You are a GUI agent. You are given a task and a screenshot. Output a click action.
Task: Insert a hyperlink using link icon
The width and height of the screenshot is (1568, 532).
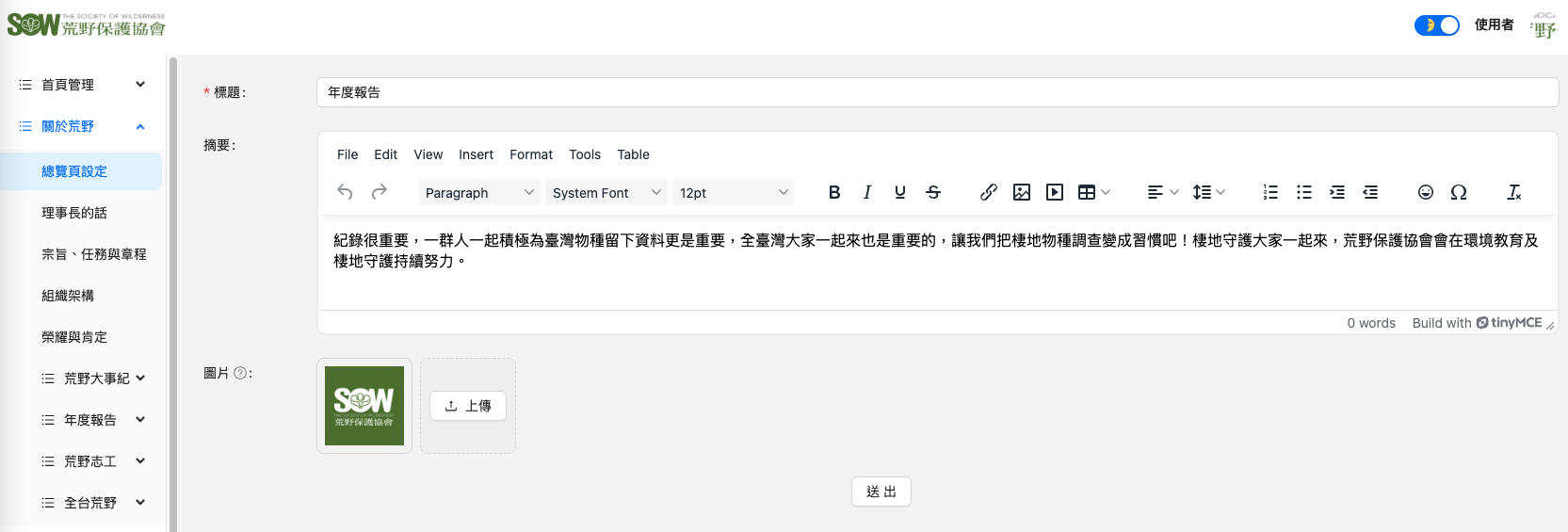click(988, 192)
